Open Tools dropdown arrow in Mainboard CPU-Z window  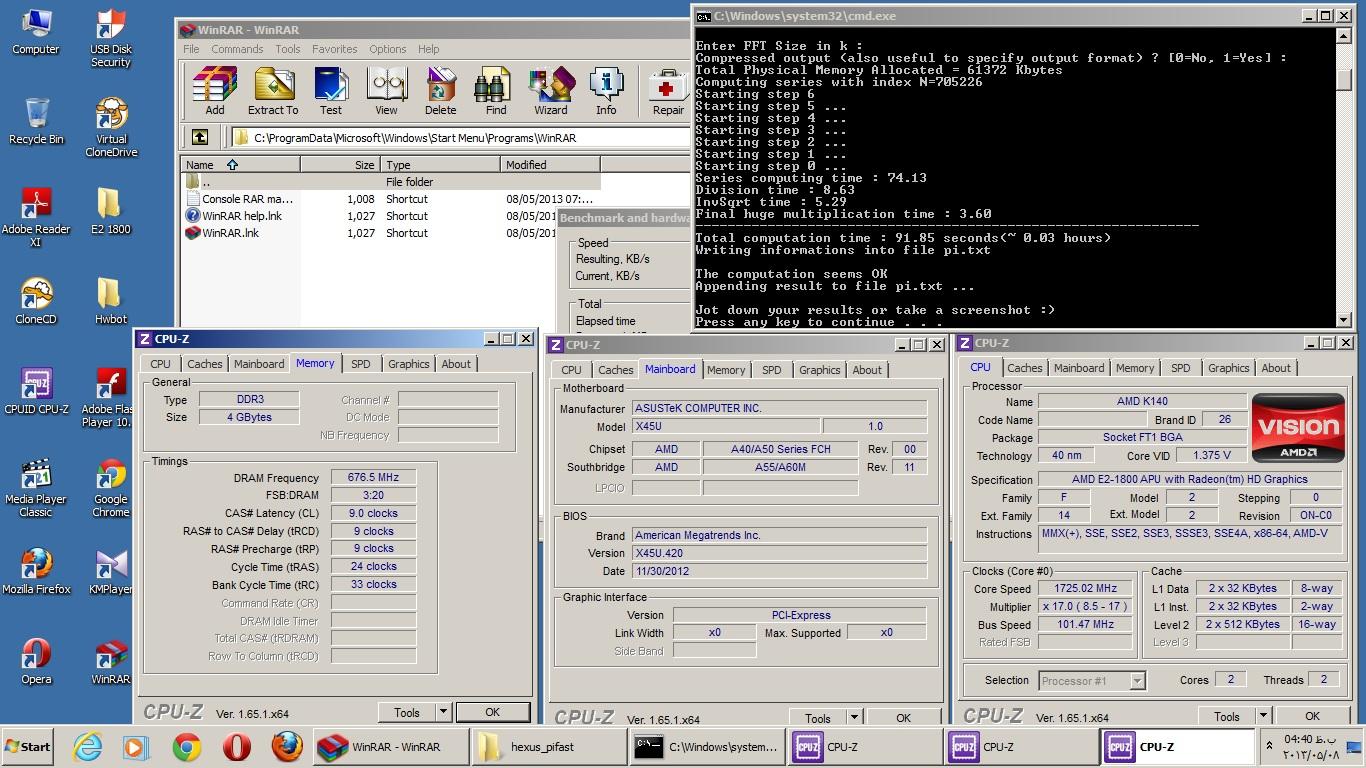click(x=855, y=718)
